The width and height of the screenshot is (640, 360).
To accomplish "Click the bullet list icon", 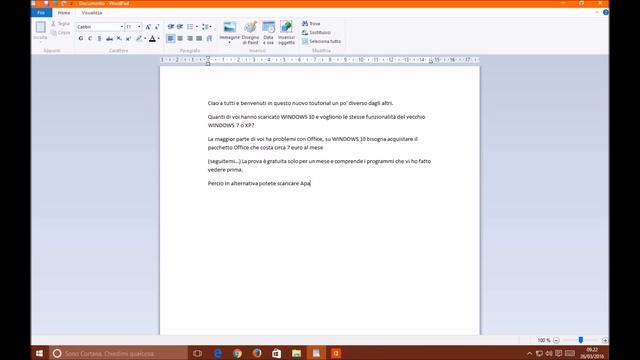I will pos(190,27).
